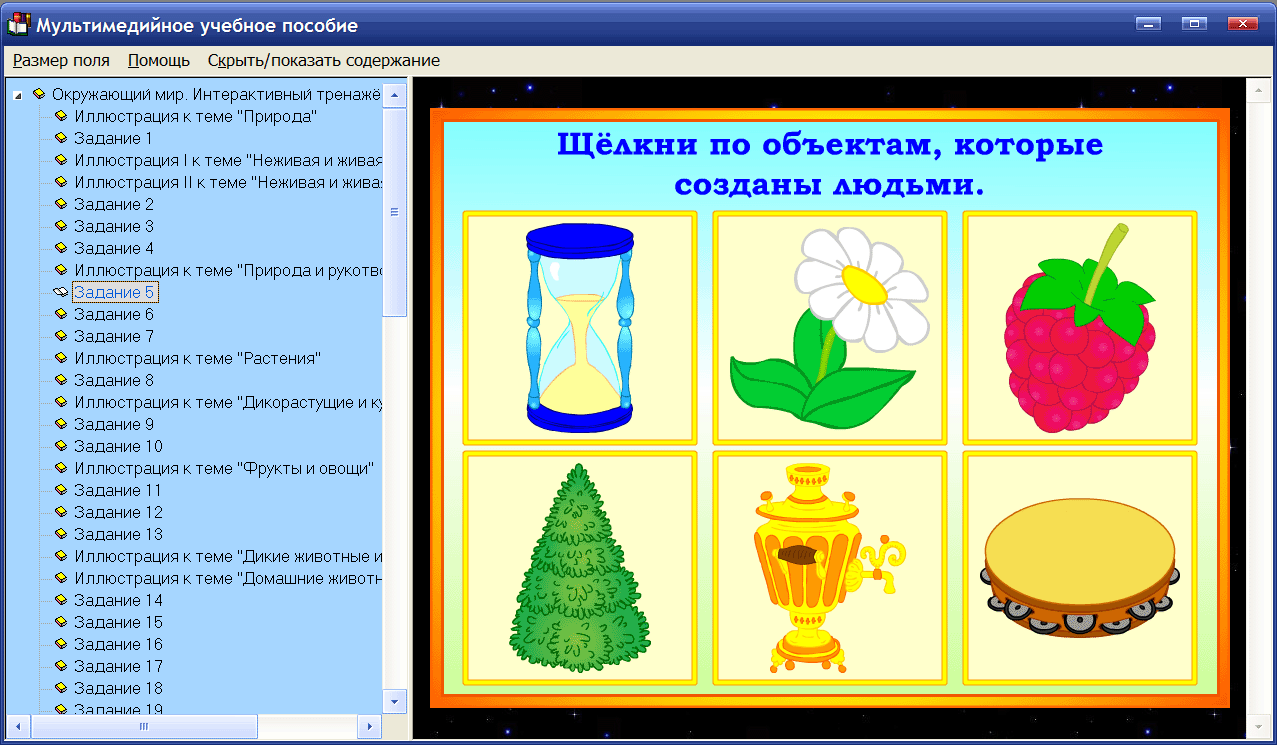Screen dimensions: 1277x745
Task: Click book icon beside Иллюстрация "Фрукты и овощи"
Action: (60, 468)
